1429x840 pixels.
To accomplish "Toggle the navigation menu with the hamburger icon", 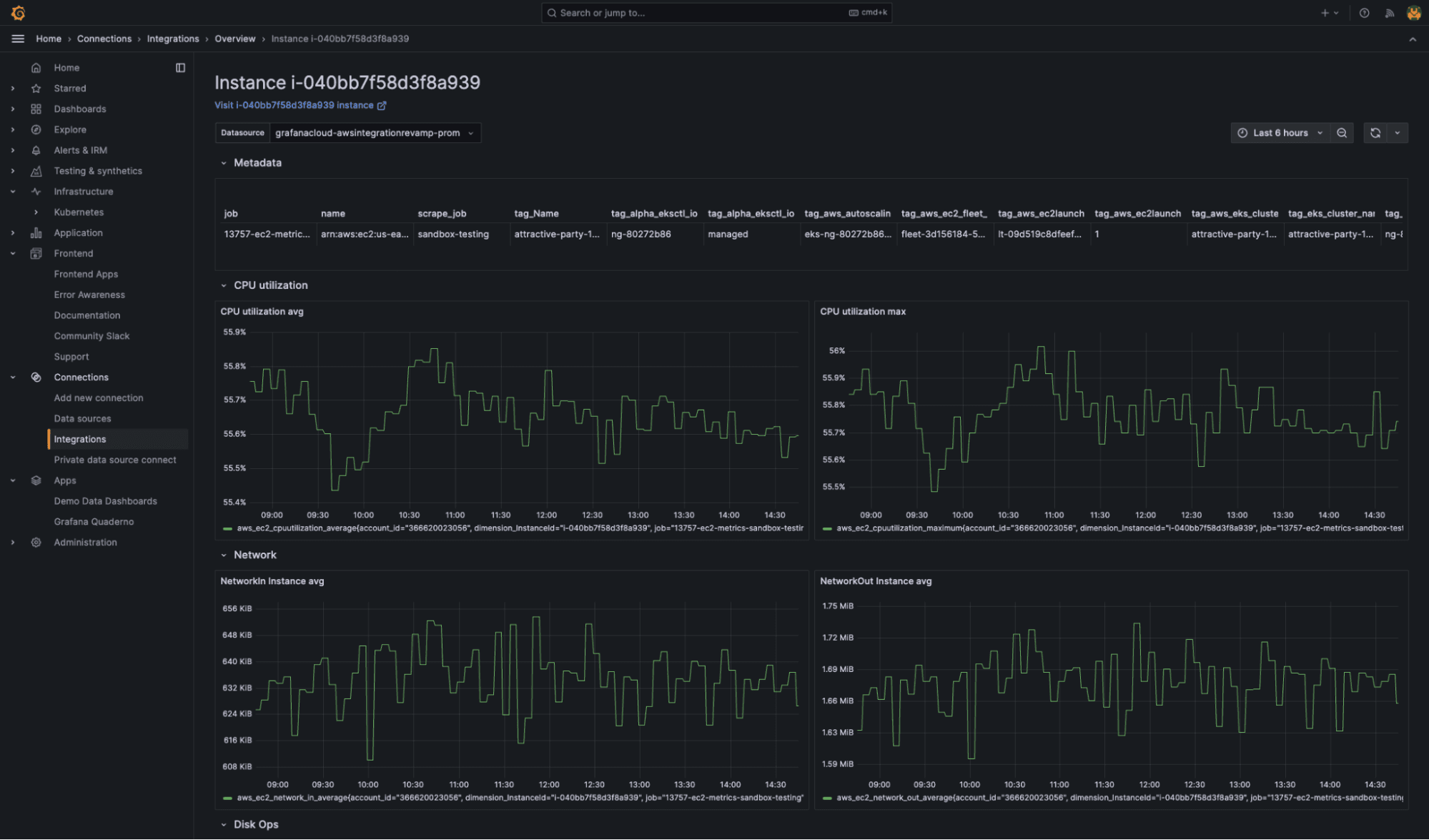I will pos(17,39).
